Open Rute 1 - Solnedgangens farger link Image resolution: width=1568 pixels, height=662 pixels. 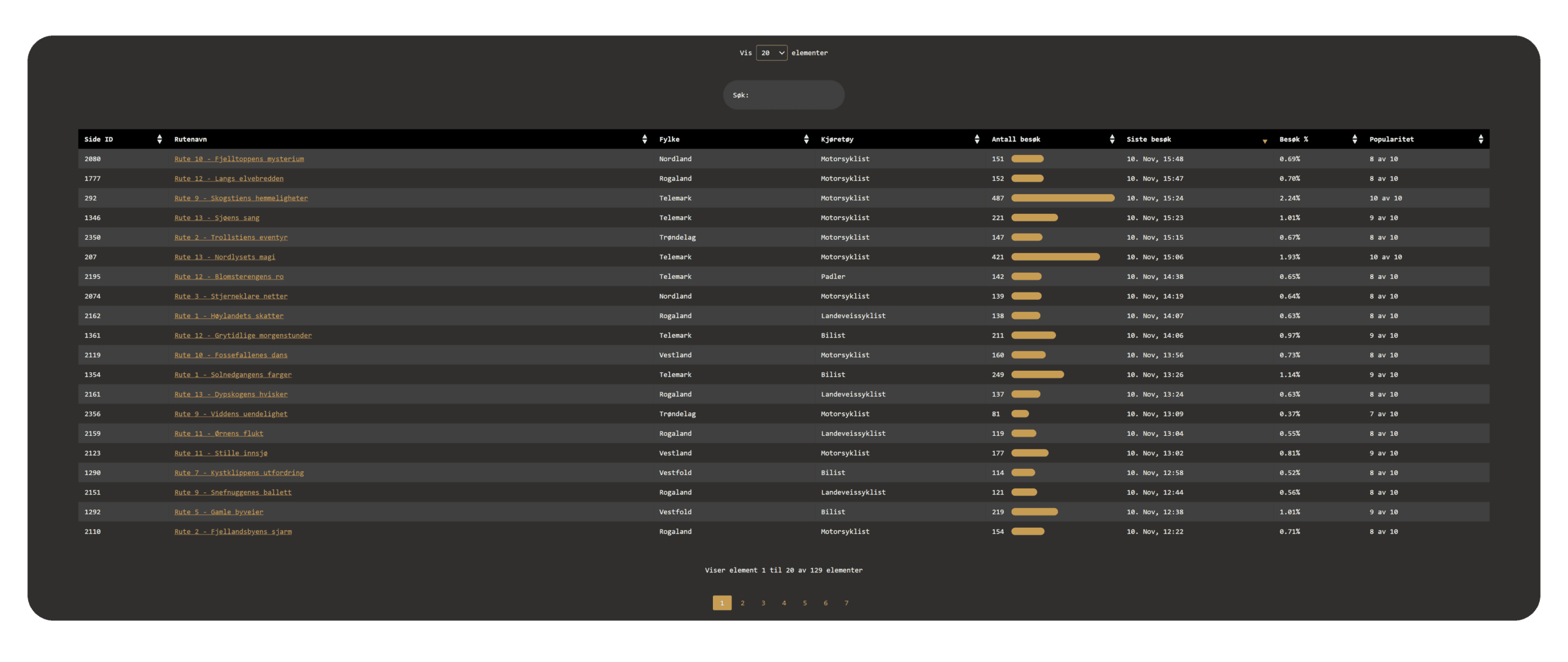[x=233, y=375]
